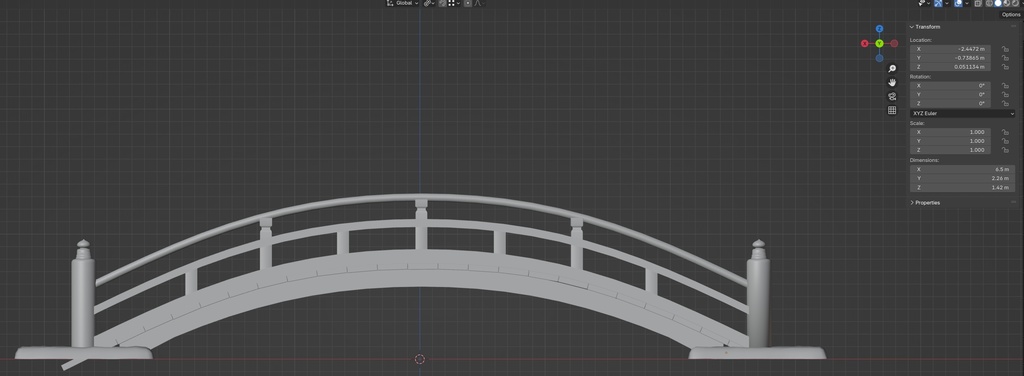Click the negative Z axis gizmo circle
Image resolution: width=1024 pixels, height=376 pixels.
880,58
